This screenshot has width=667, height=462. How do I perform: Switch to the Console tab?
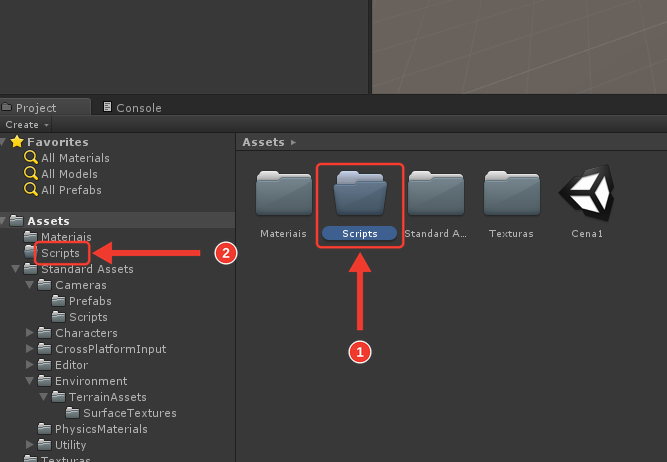pyautogui.click(x=132, y=108)
